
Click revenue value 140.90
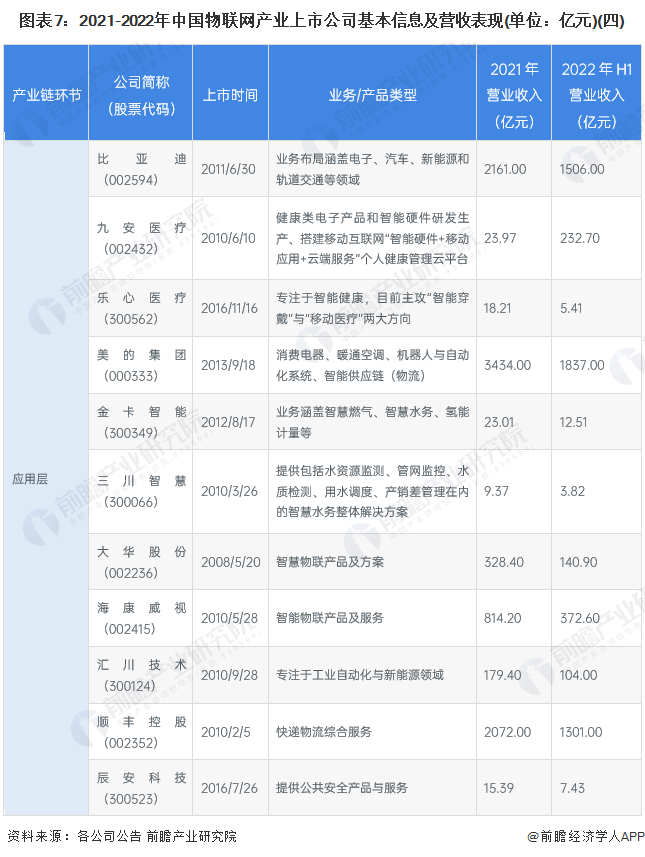pos(578,562)
